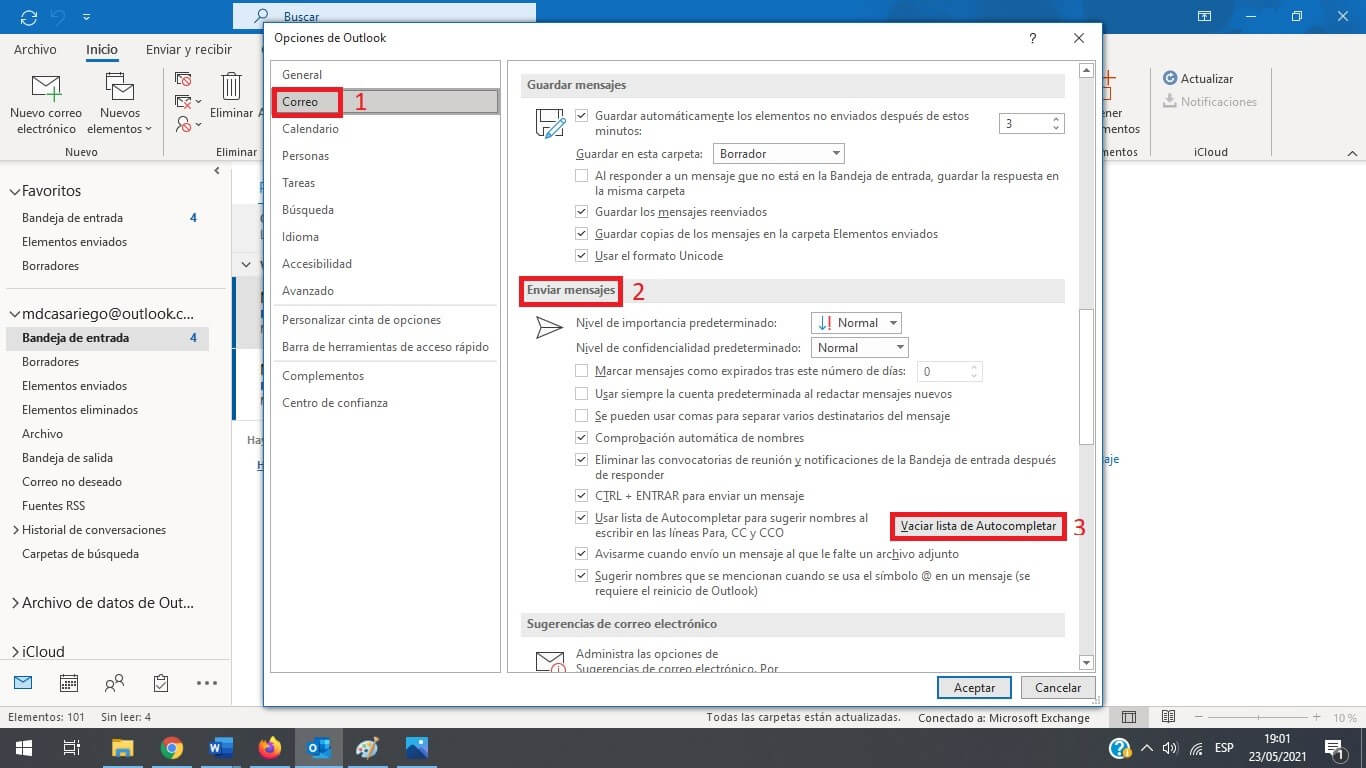Open Firefox from the taskbar
This screenshot has height=768, width=1366.
(270, 748)
